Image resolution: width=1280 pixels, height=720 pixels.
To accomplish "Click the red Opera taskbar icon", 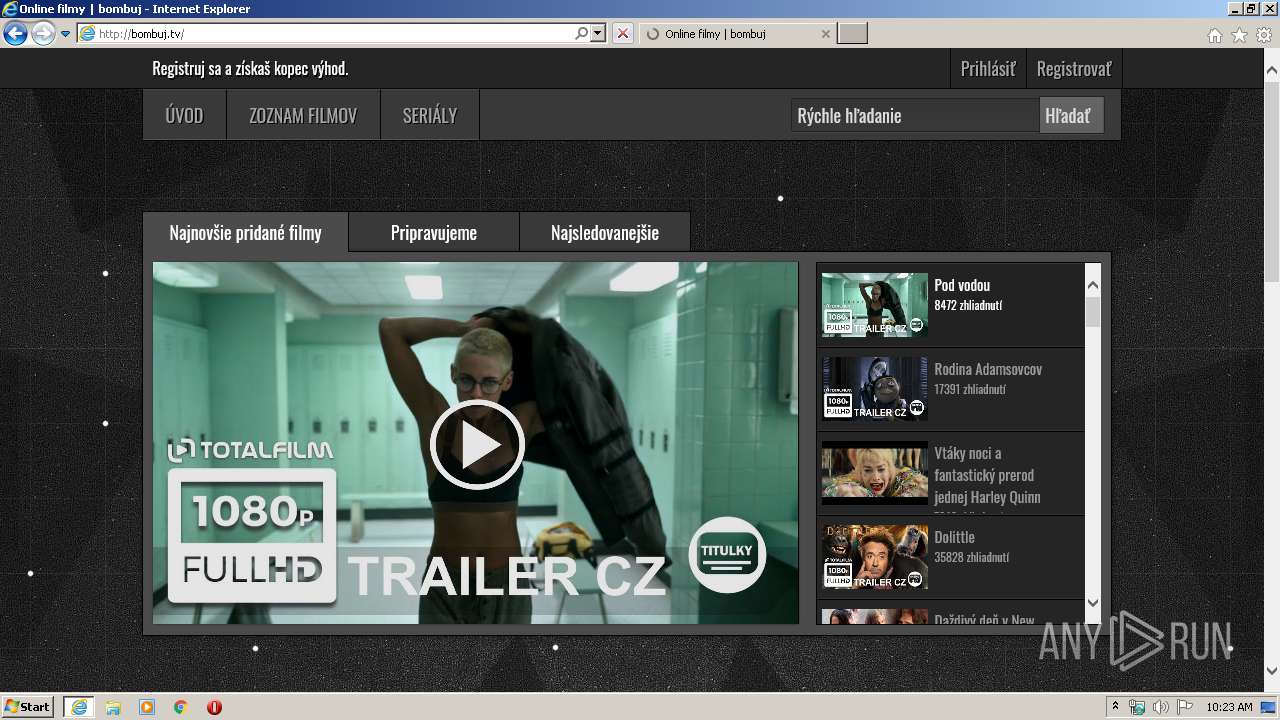I will tap(214, 707).
